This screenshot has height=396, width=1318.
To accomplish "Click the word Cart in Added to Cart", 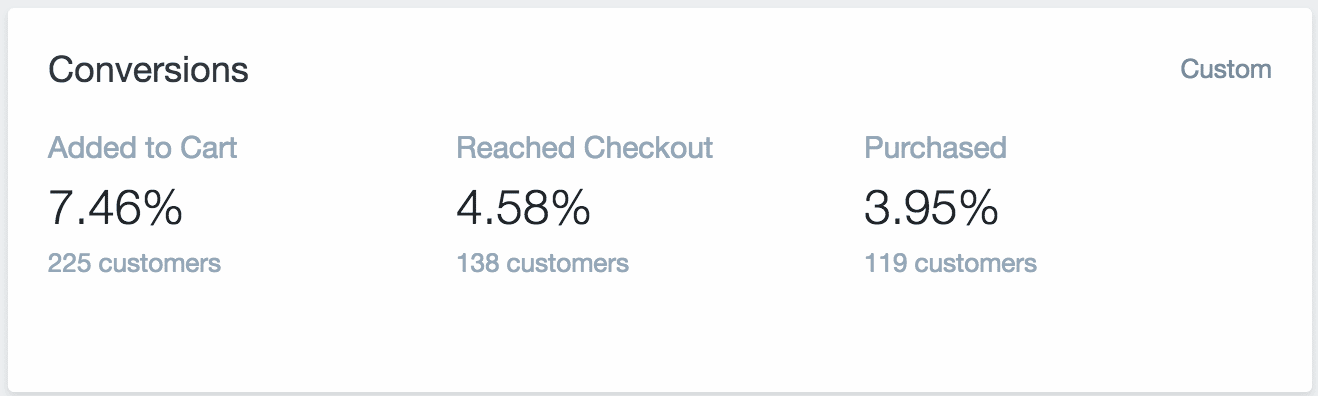I will click(208, 148).
